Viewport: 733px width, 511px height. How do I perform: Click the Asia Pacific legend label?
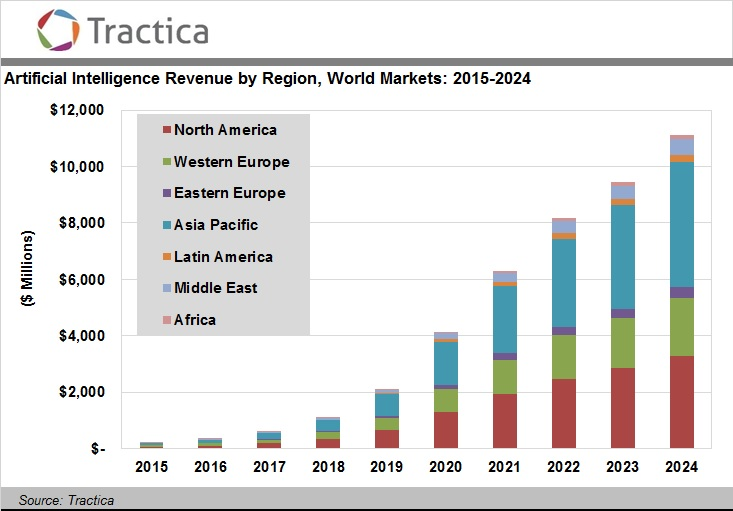[216, 225]
